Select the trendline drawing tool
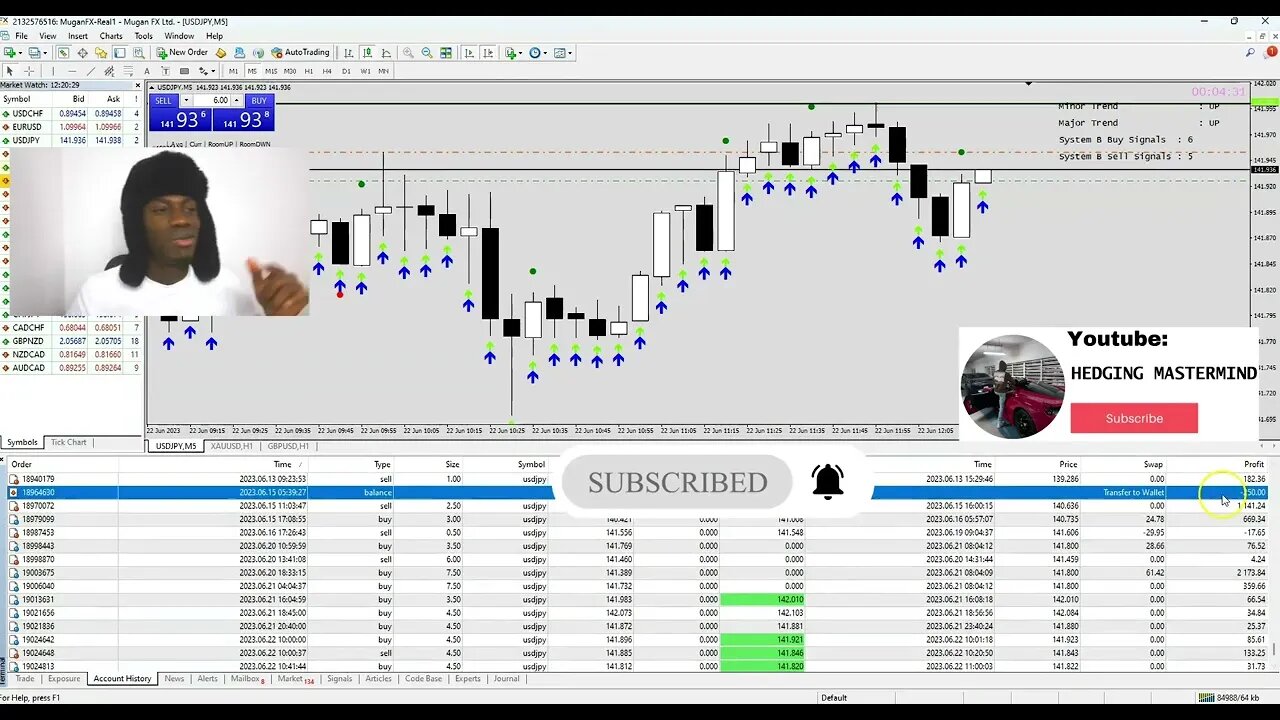The width and height of the screenshot is (1280, 720). click(x=90, y=71)
